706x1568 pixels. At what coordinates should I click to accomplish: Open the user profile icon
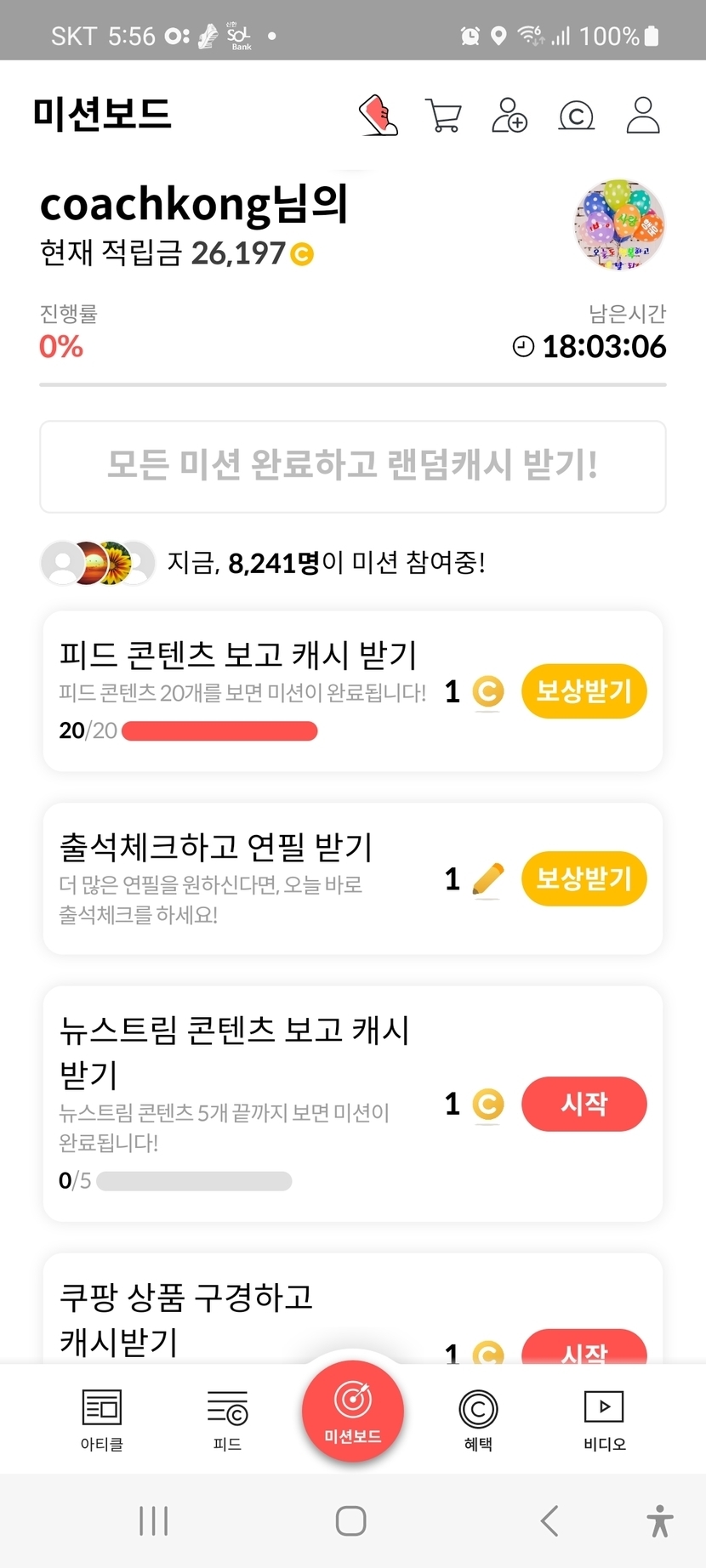pos(643,116)
